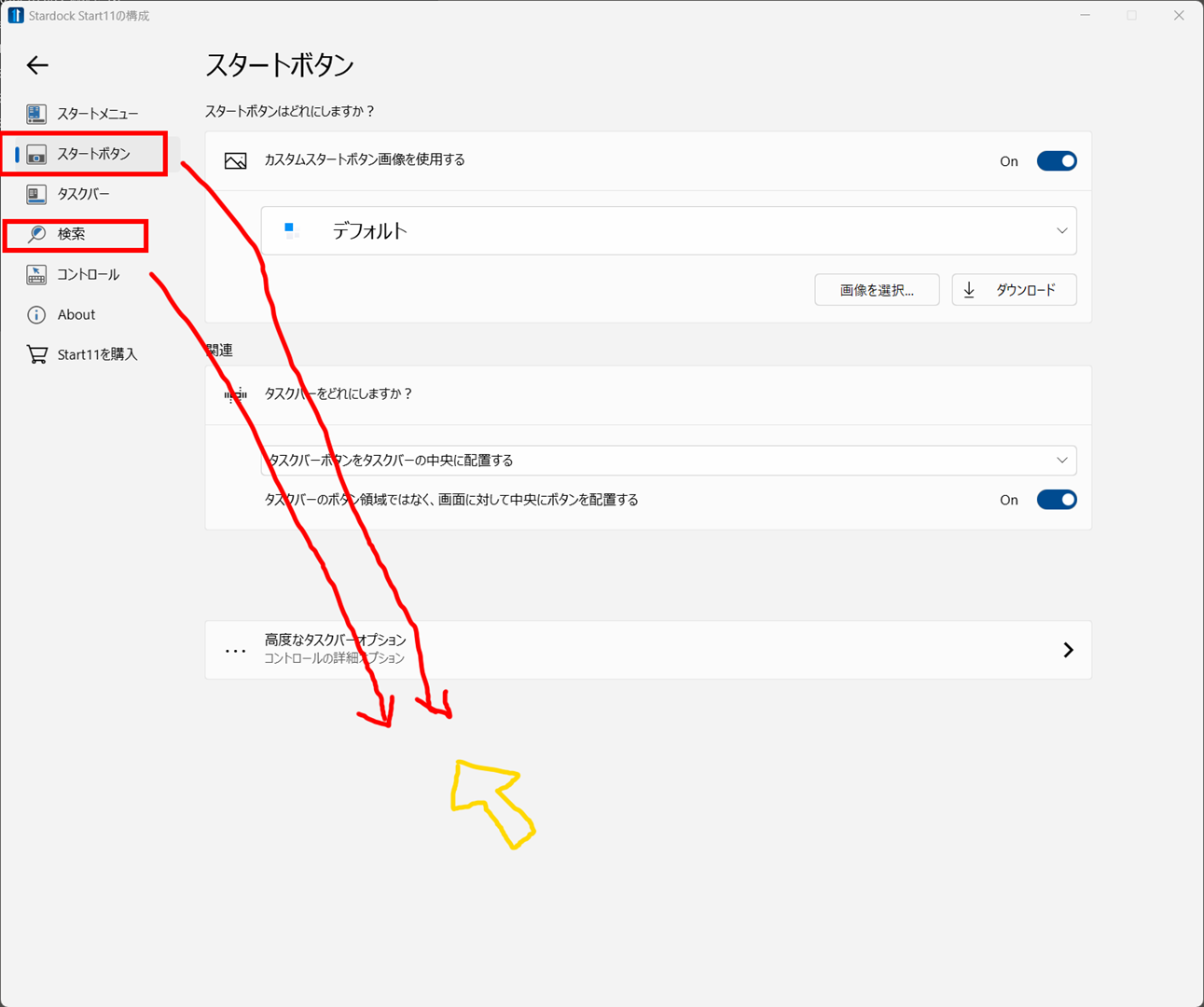Go to the コントロール settings page
Viewport: 1204px width, 1007px height.
click(89, 275)
